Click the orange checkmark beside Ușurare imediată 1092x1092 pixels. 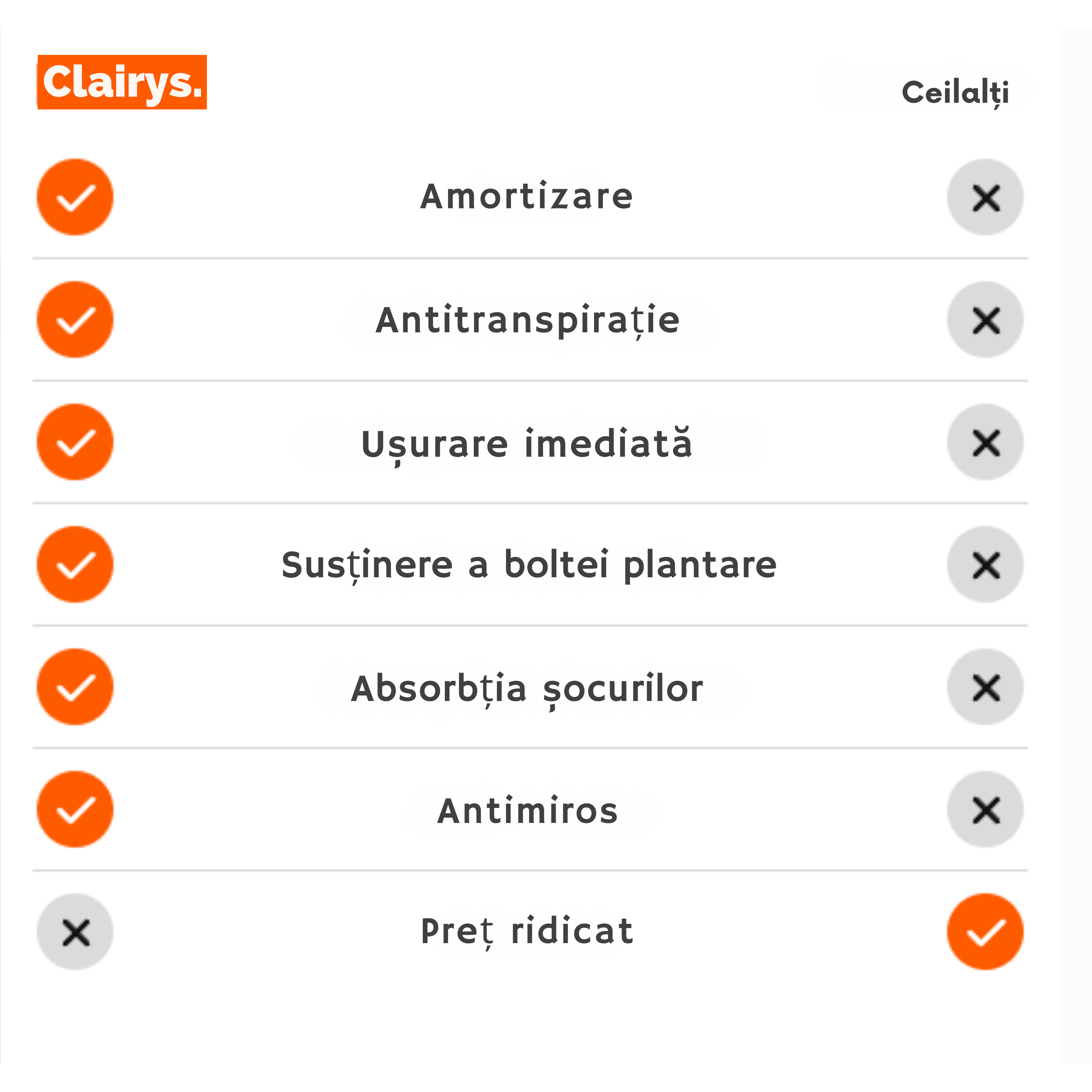click(75, 442)
